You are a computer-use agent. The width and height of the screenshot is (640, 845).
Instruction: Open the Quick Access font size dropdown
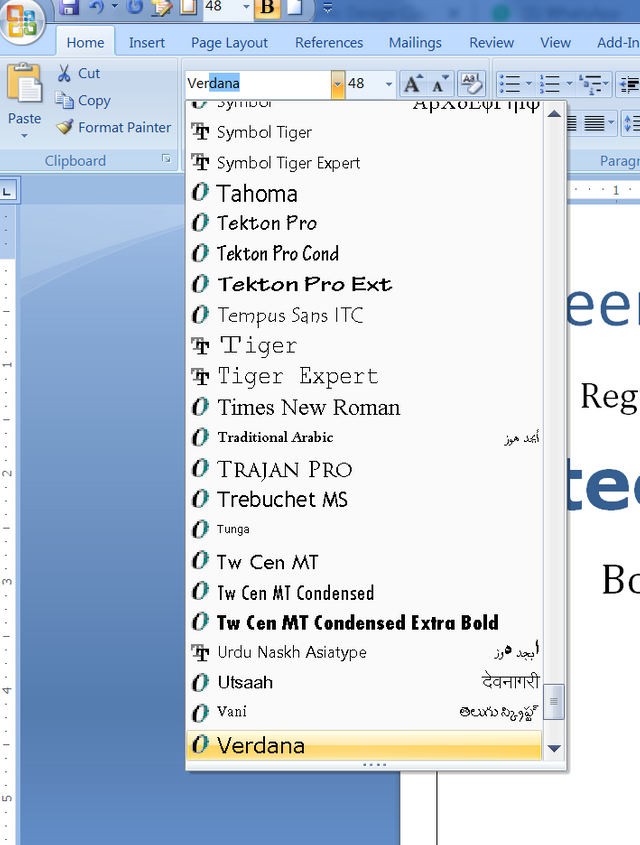pyautogui.click(x=246, y=7)
